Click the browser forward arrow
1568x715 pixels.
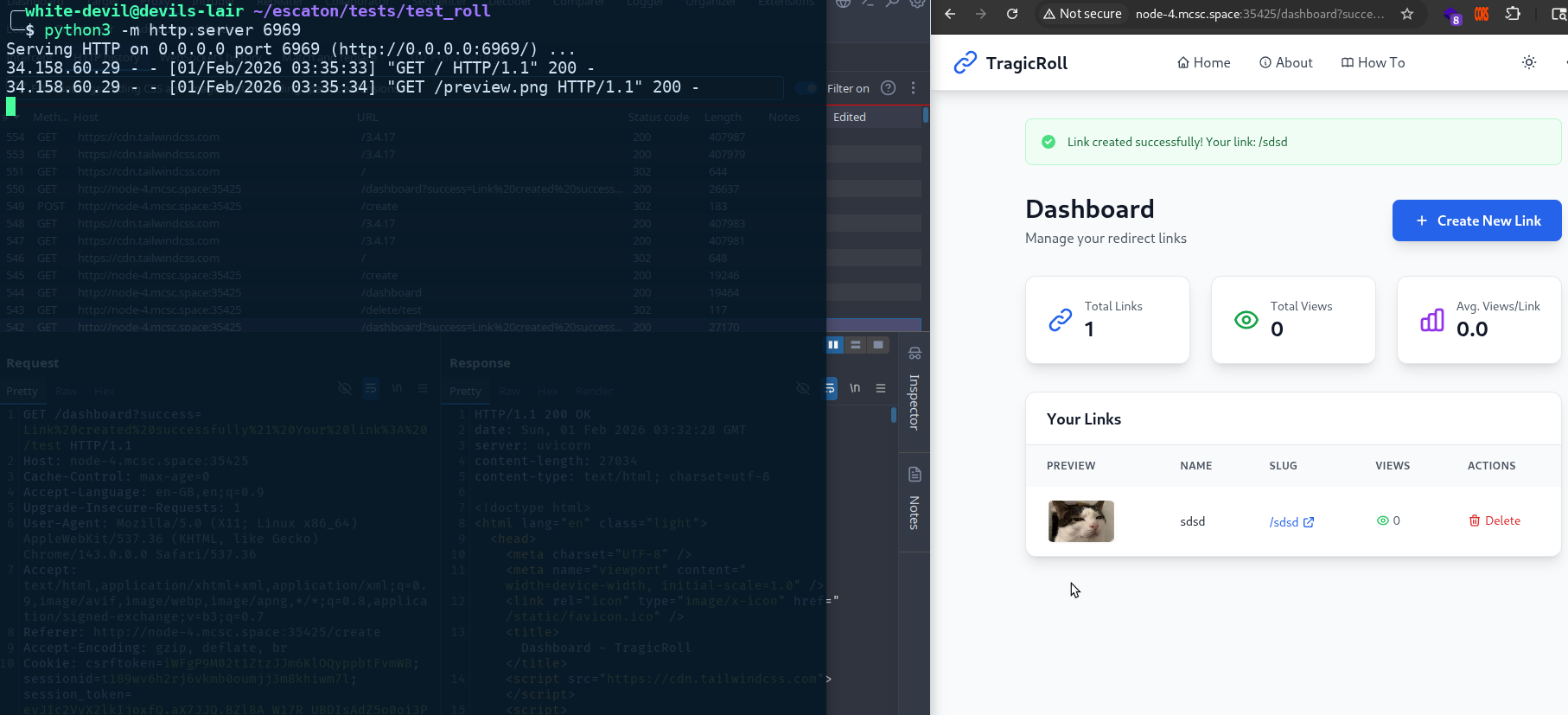click(x=981, y=14)
